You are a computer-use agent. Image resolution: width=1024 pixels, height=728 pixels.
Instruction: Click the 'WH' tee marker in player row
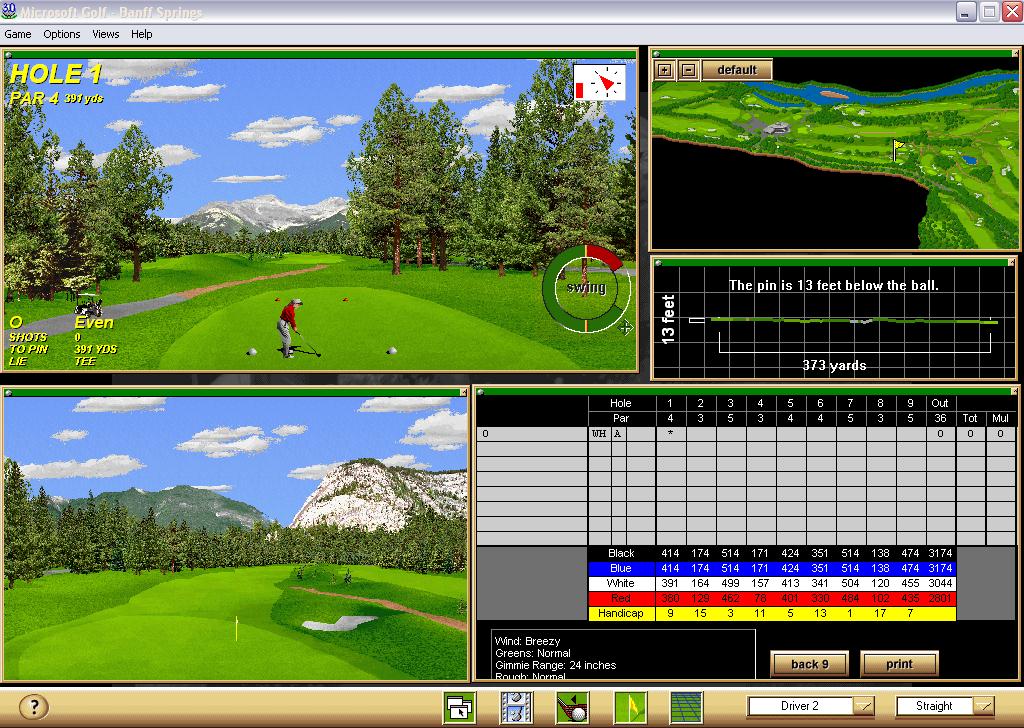point(599,434)
